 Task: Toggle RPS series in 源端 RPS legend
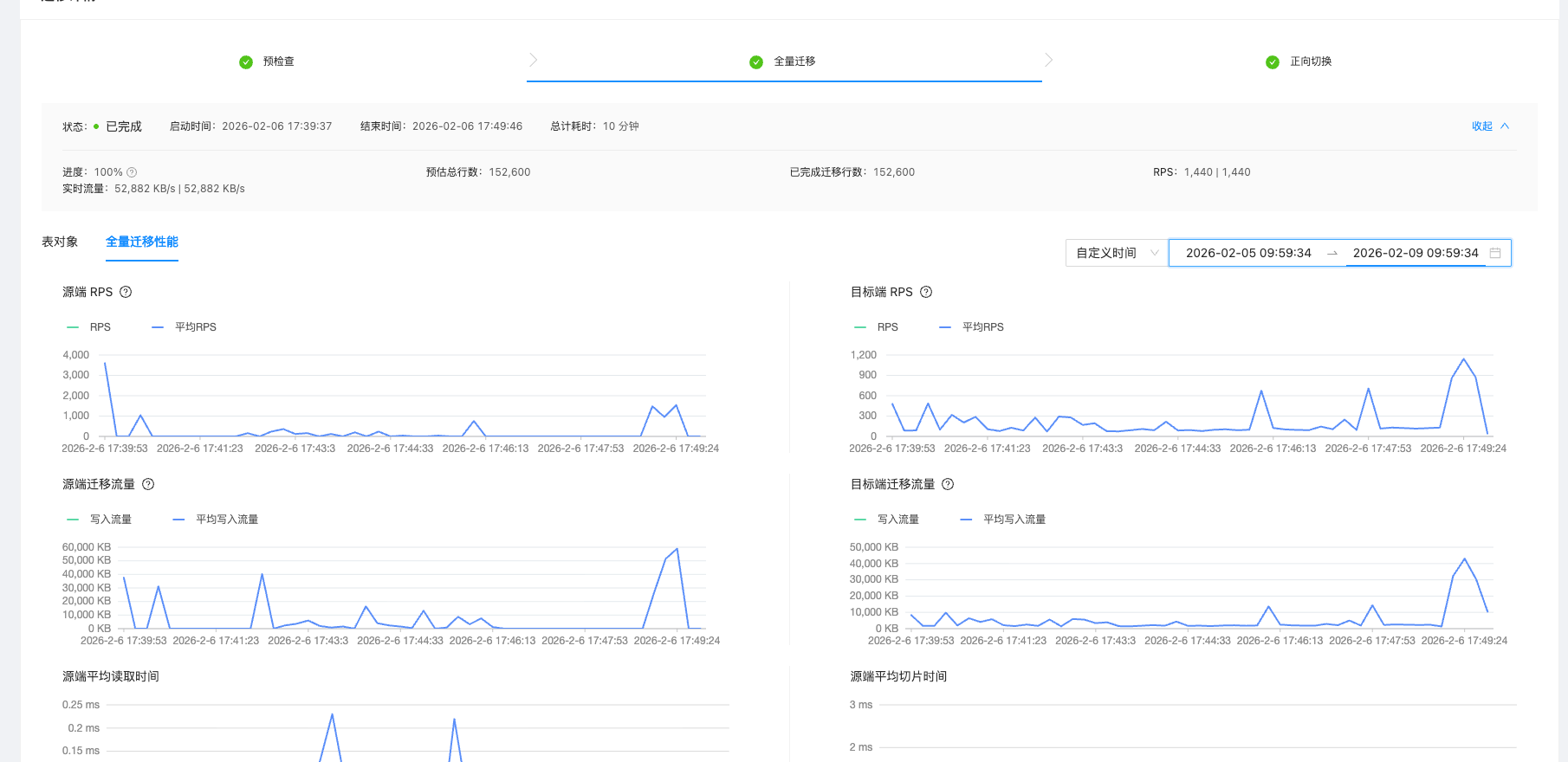pyautogui.click(x=89, y=327)
